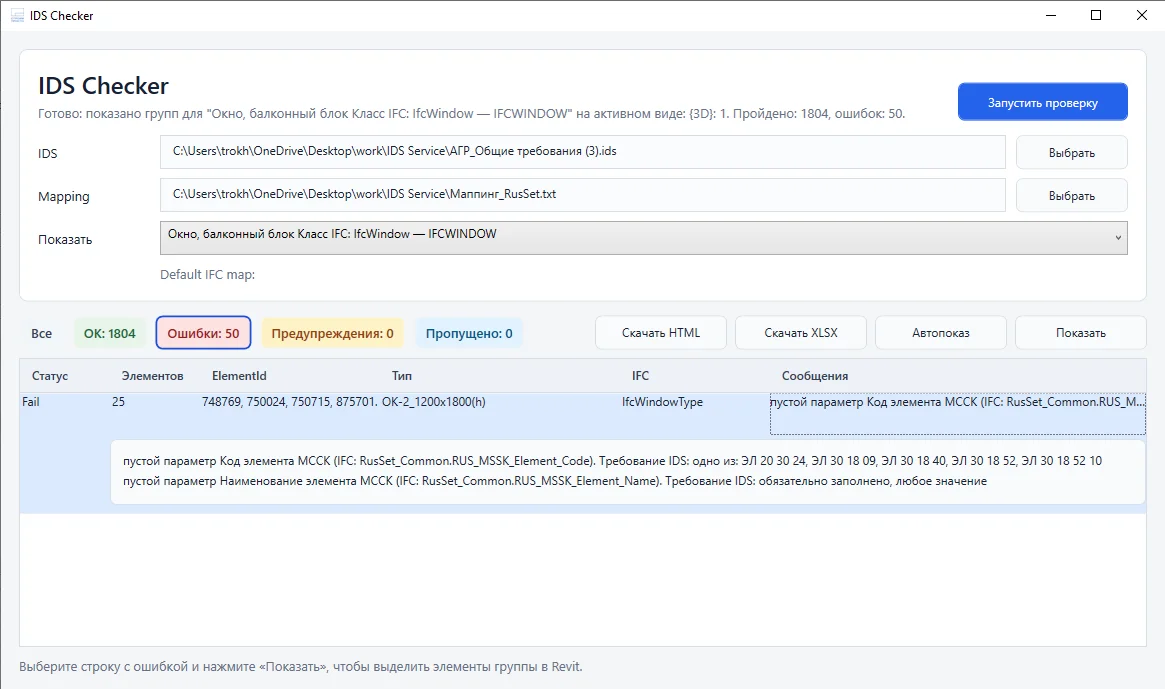Image resolution: width=1165 pixels, height=689 pixels.
Task: Sort by the Статус column header
Action: pos(50,376)
